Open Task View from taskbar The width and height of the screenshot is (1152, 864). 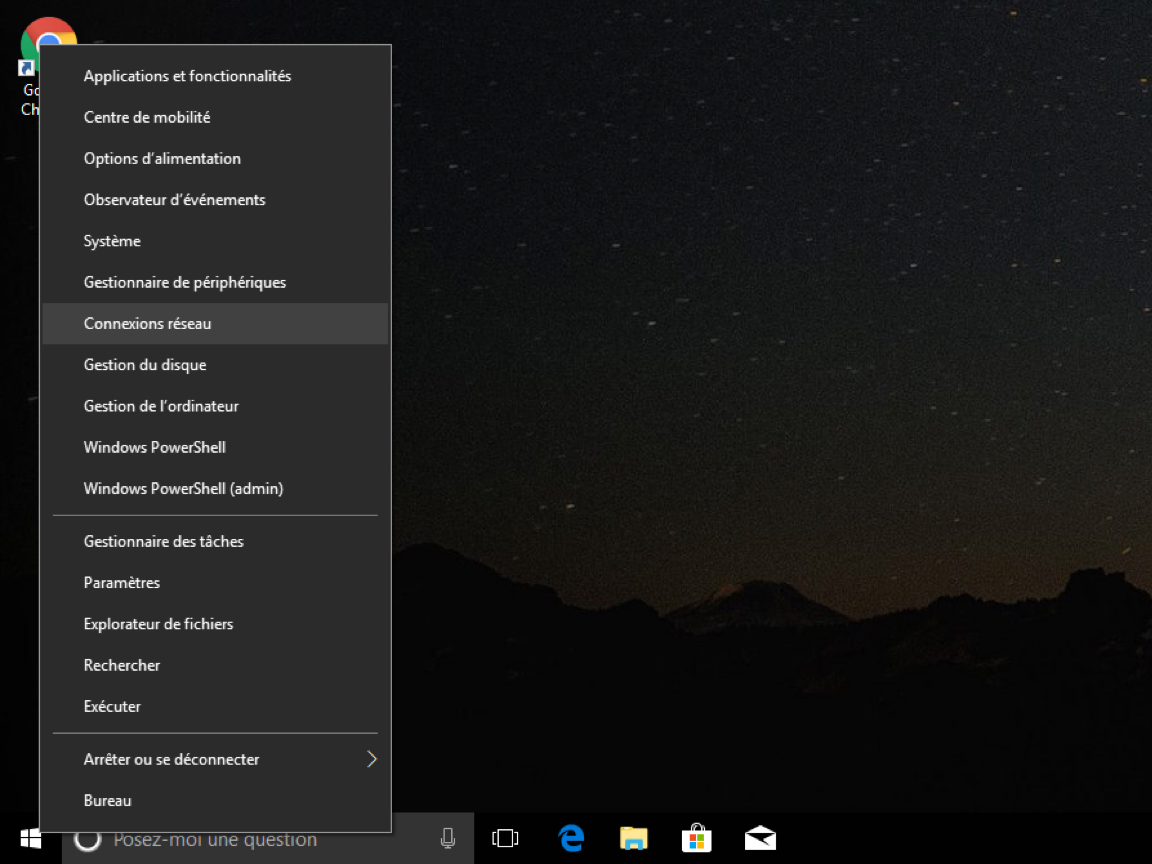click(x=505, y=838)
